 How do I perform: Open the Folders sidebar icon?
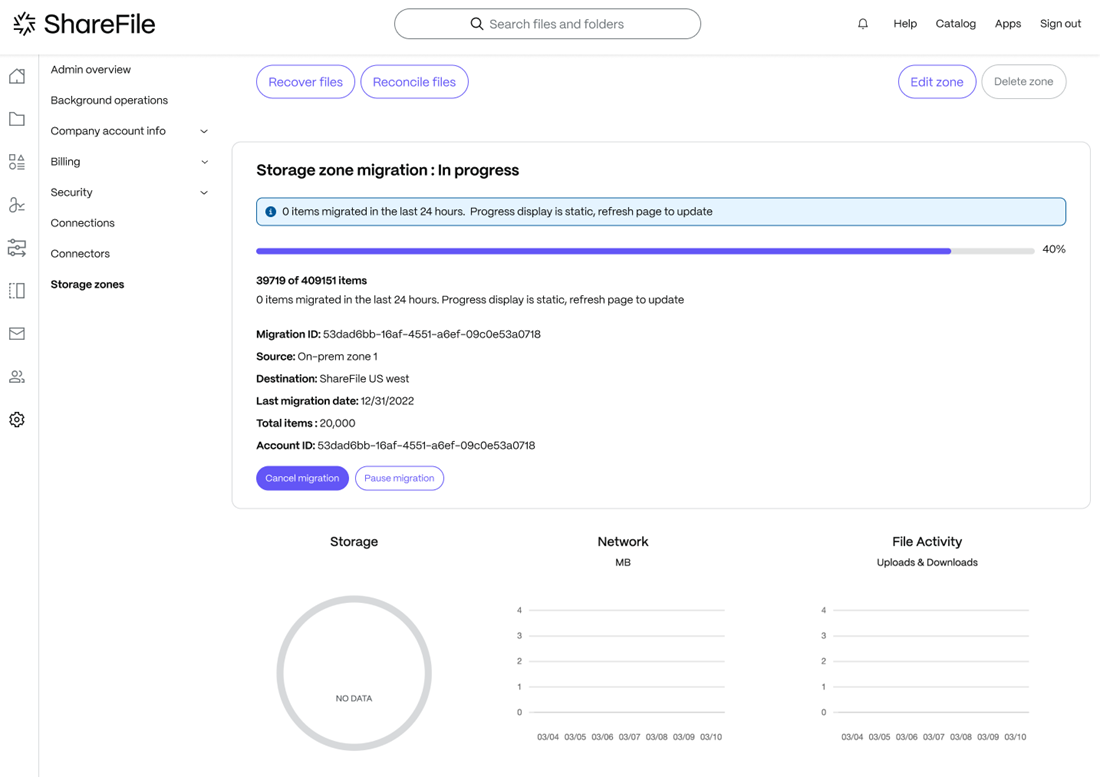coord(17,119)
